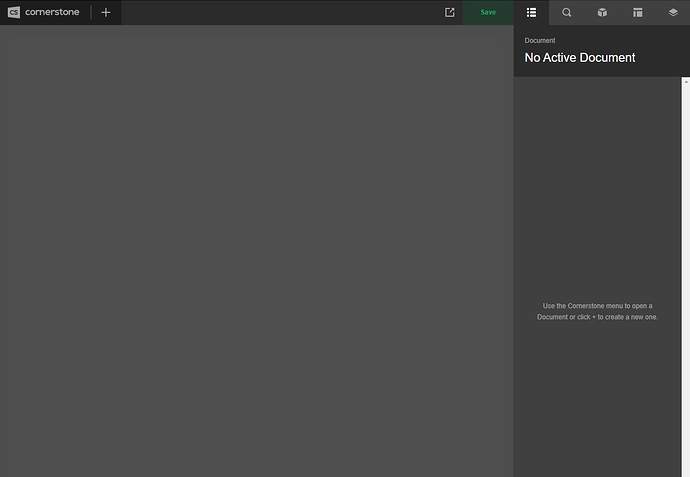690x477 pixels.
Task: Click the divider between logo and plus icon
Action: pos(91,12)
